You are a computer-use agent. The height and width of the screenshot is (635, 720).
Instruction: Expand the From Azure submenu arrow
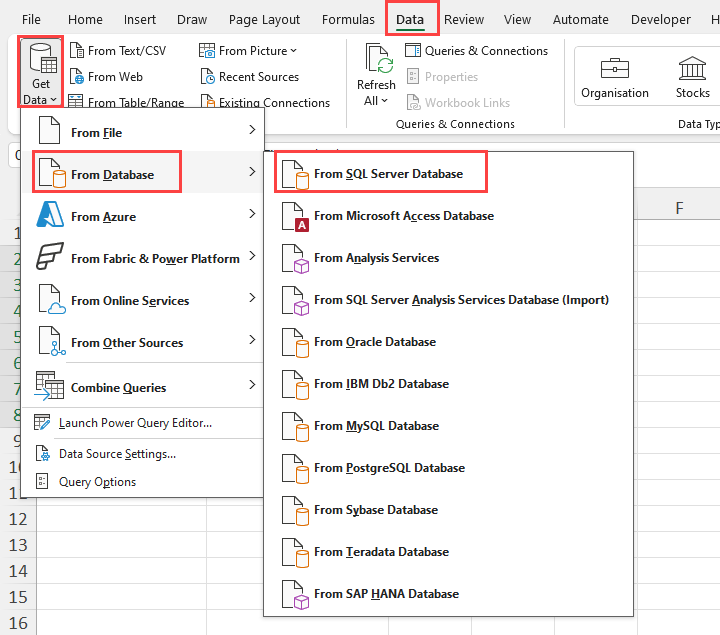[x=252, y=214]
